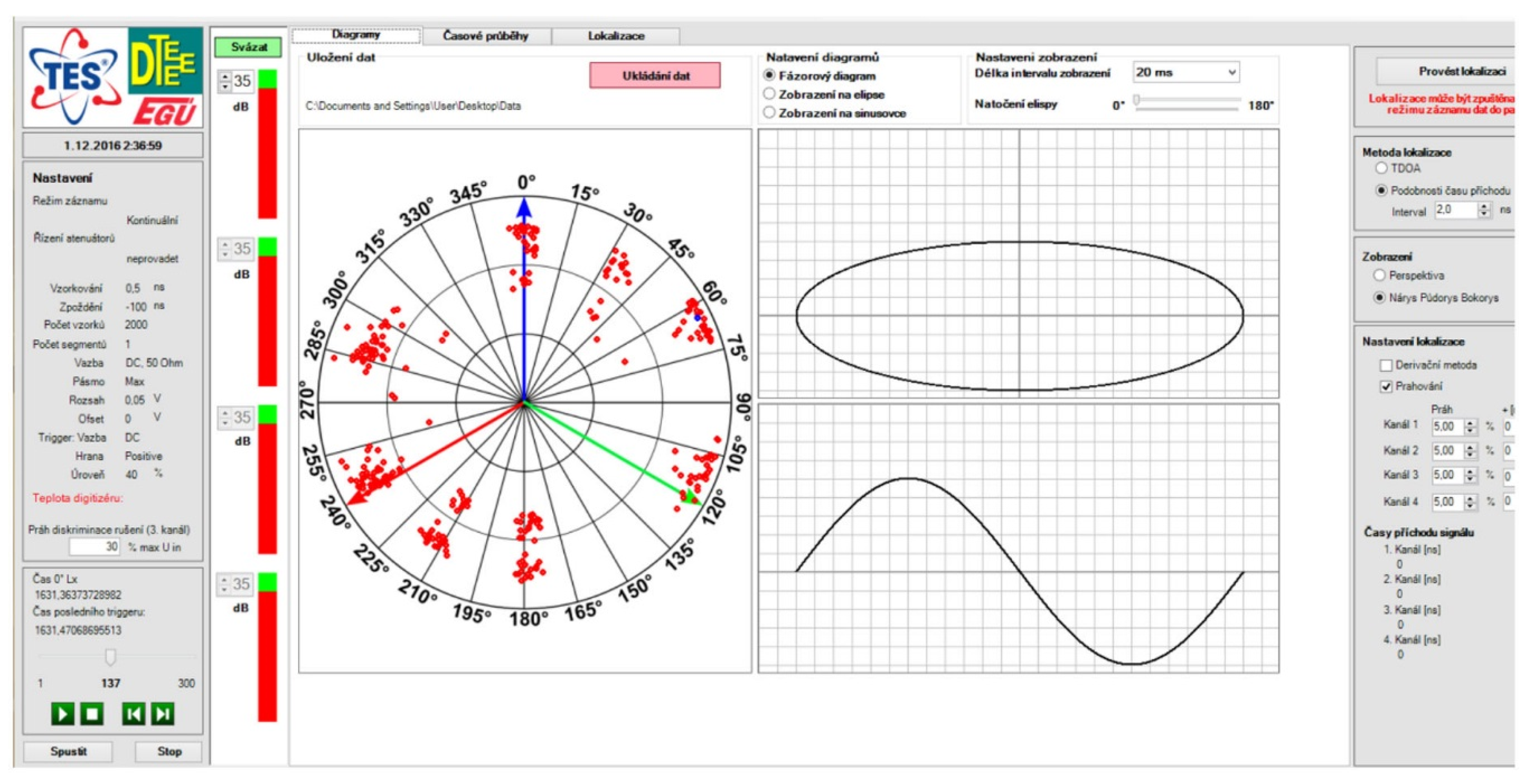Skip to last record icon
This screenshot has height=784, width=1531.
tap(163, 713)
